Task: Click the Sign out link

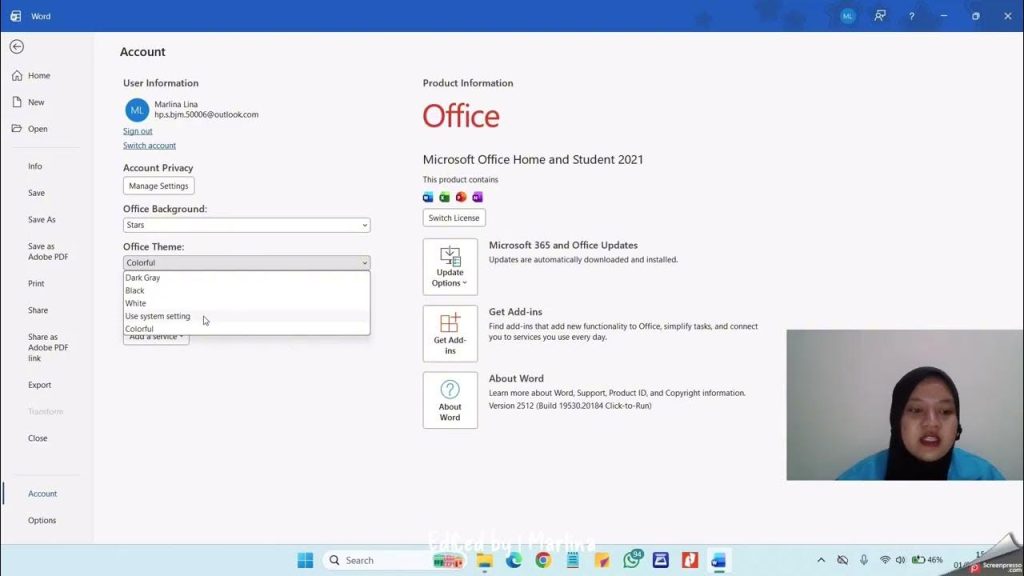Action: pos(137,131)
